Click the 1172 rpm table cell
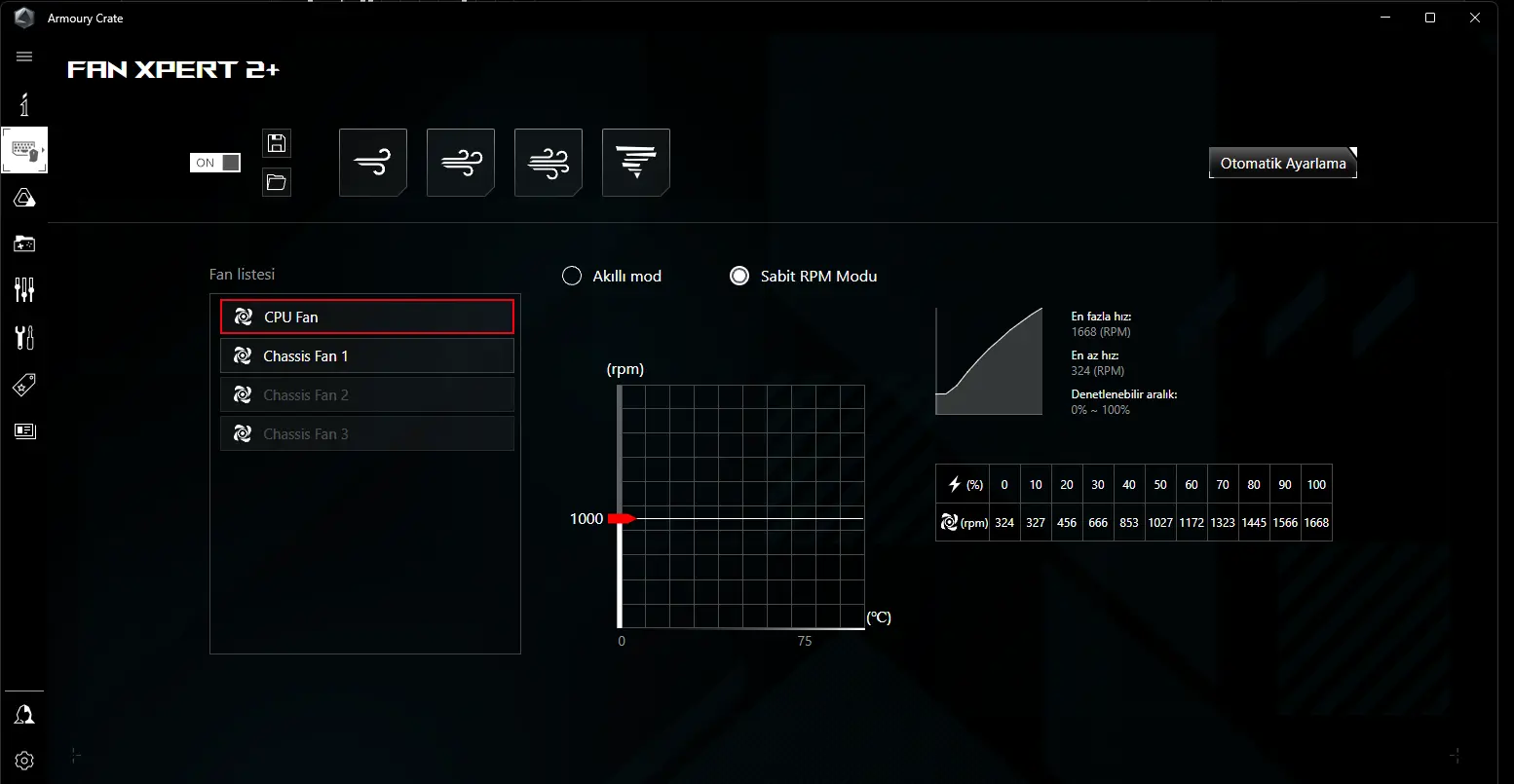This screenshot has width=1514, height=784. pos(1192,522)
